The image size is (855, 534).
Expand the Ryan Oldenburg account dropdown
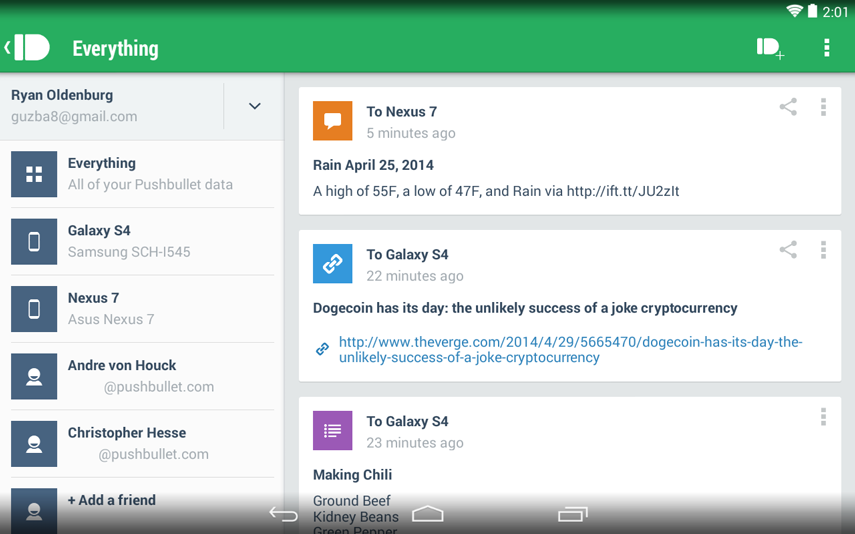point(255,106)
